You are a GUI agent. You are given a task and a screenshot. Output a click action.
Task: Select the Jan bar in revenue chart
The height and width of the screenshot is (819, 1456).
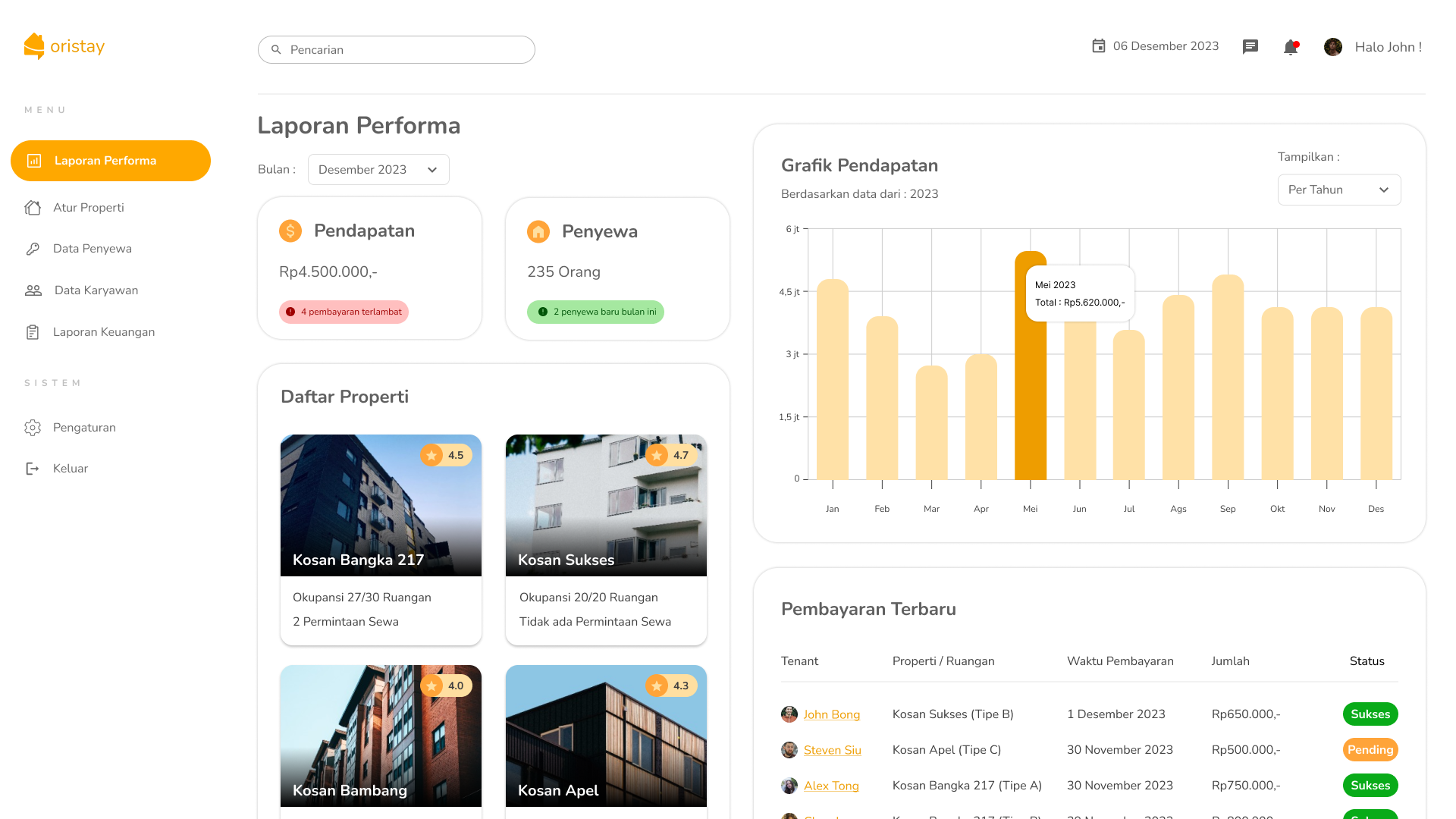click(x=833, y=379)
